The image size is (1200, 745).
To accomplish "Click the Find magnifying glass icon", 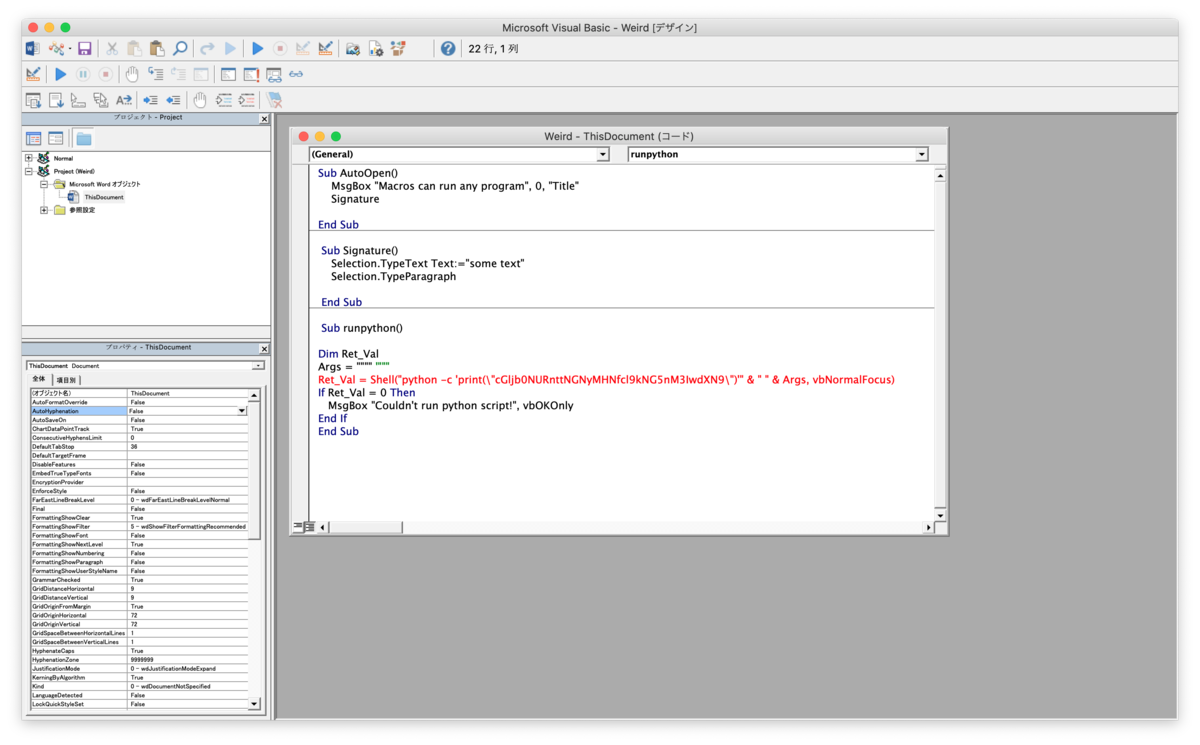I will point(180,48).
